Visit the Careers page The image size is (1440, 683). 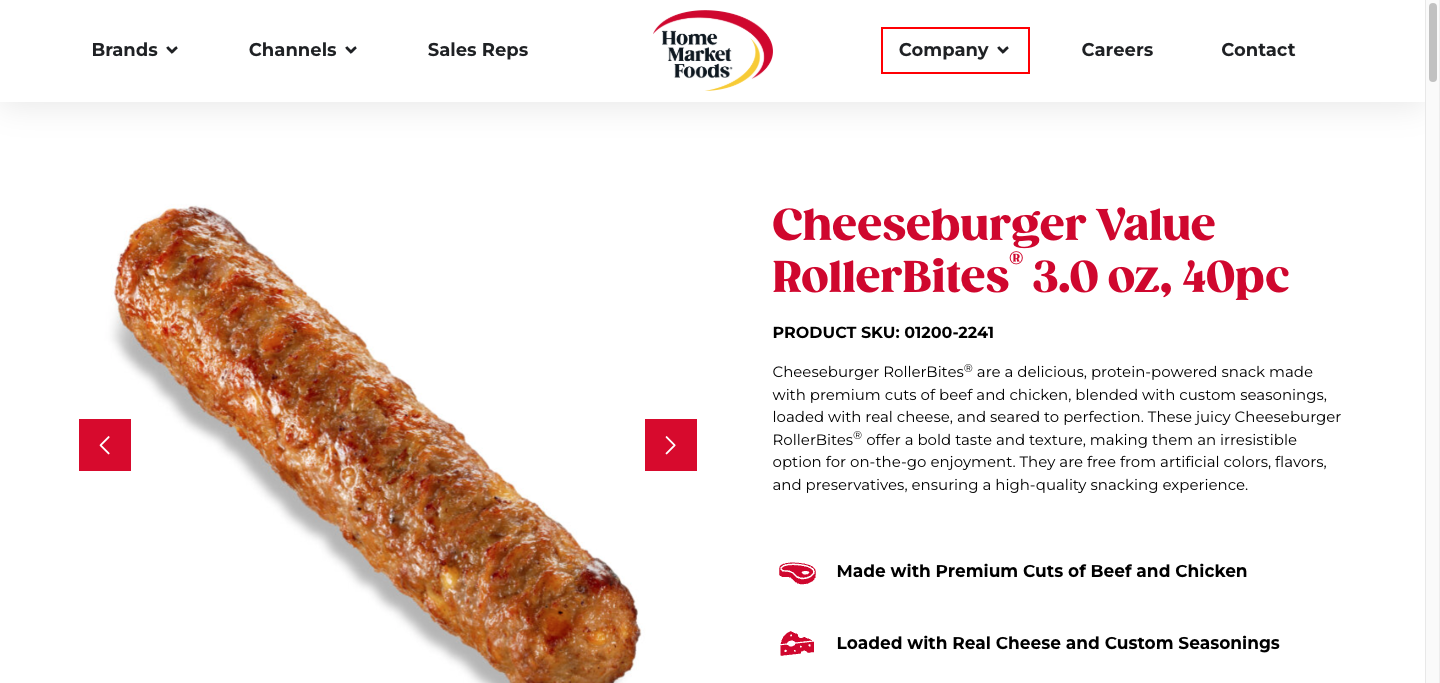(x=1117, y=50)
